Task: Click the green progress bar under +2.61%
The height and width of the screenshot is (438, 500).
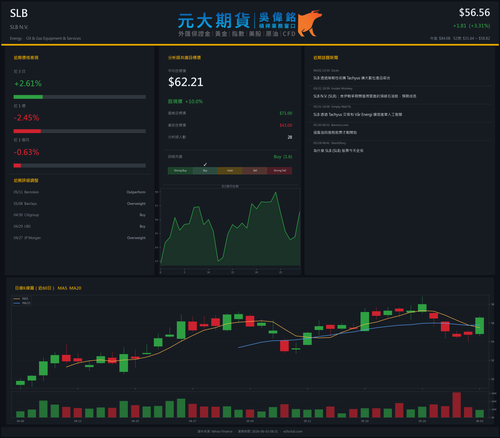Action: pos(28,97)
